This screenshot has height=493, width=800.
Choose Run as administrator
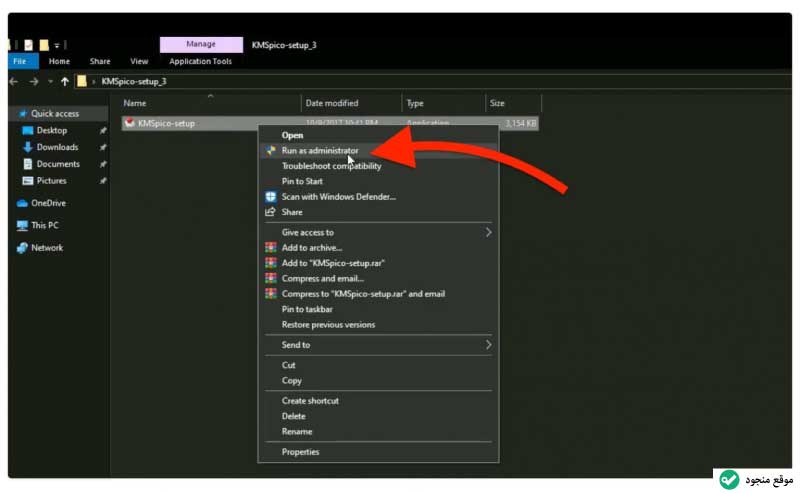[x=320, y=151]
